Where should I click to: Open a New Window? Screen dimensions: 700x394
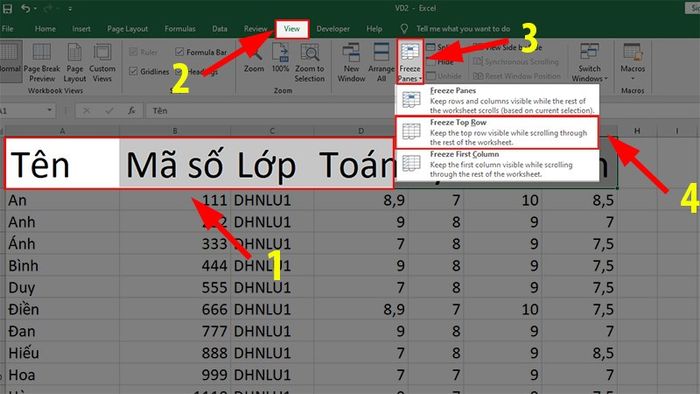coord(351,63)
